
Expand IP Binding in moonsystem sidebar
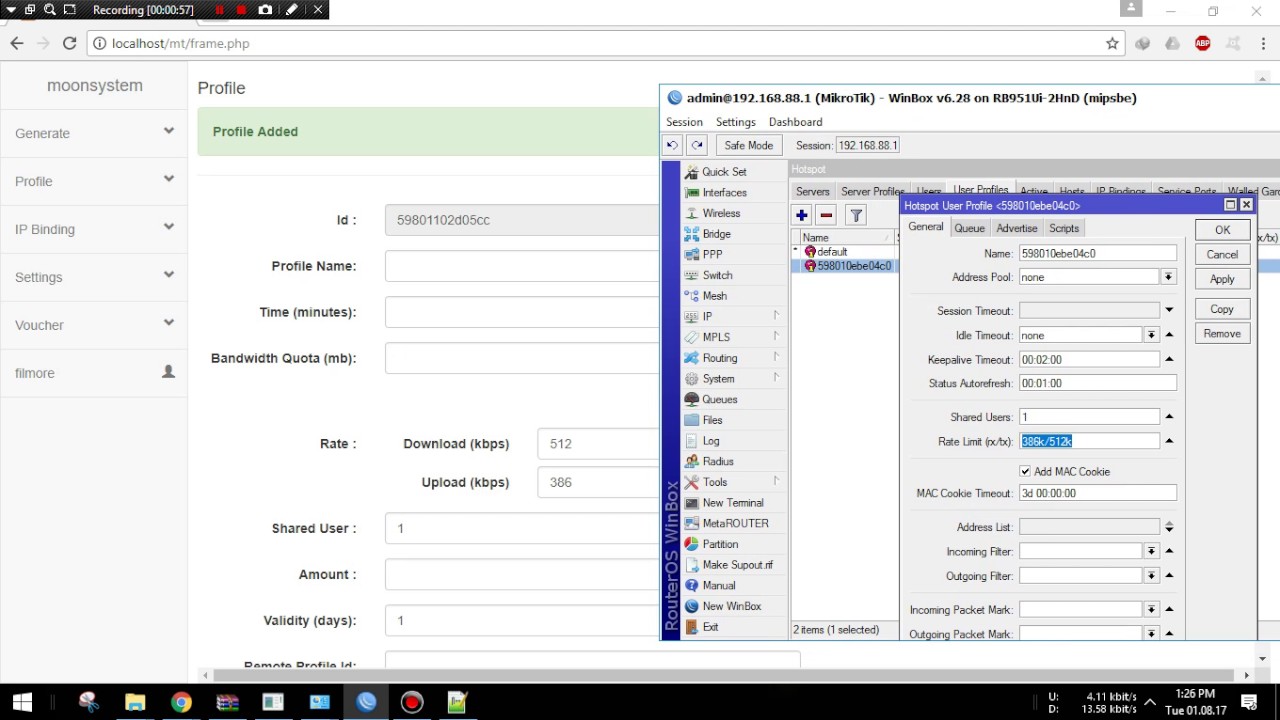point(94,229)
